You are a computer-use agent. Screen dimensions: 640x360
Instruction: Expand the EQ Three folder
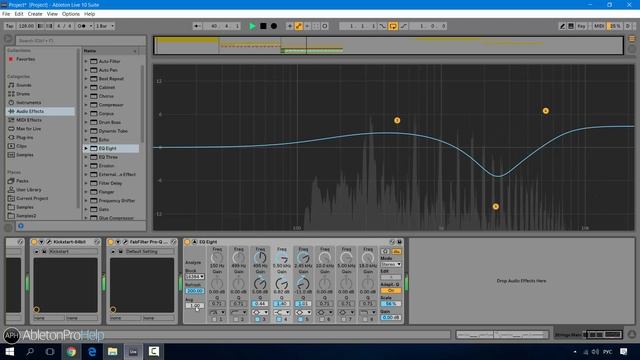coord(86,157)
